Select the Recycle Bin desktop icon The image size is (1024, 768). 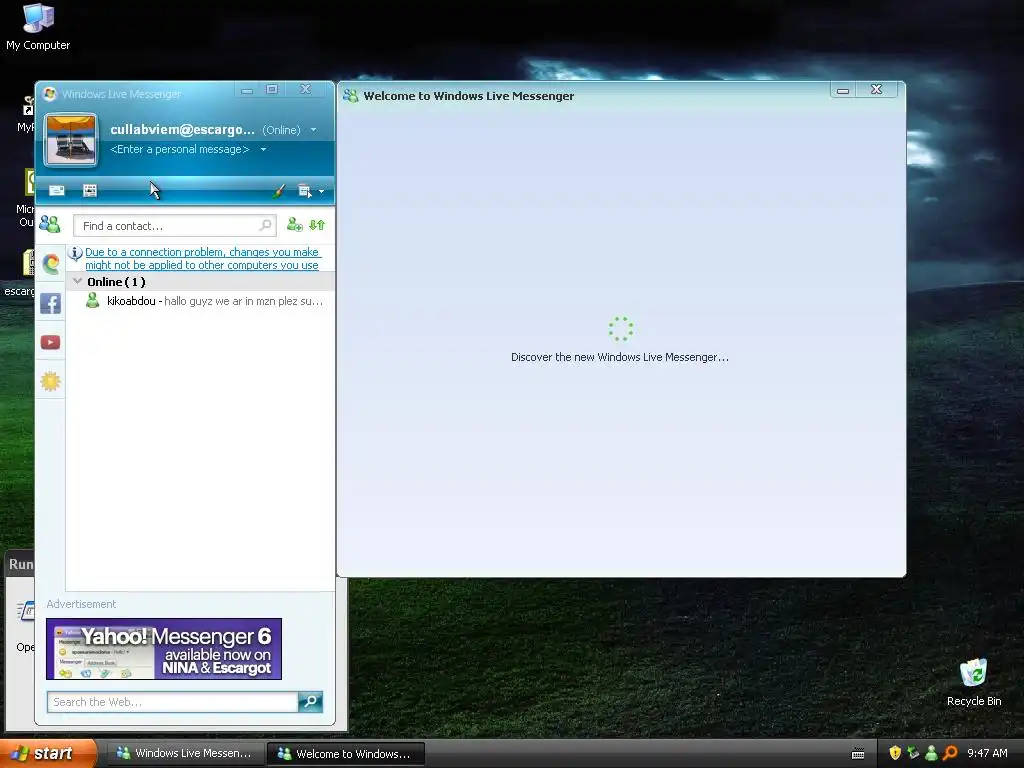pyautogui.click(x=974, y=683)
